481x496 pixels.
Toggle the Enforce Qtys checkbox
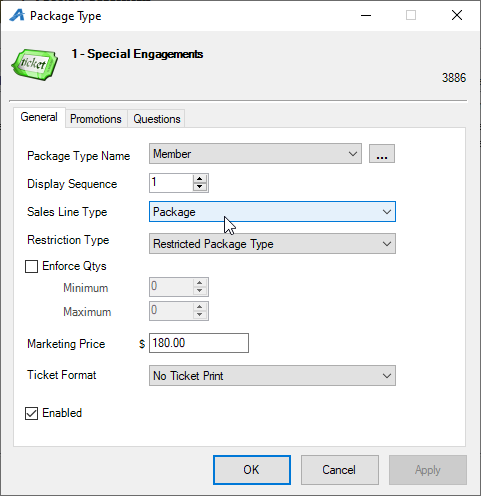[31, 266]
